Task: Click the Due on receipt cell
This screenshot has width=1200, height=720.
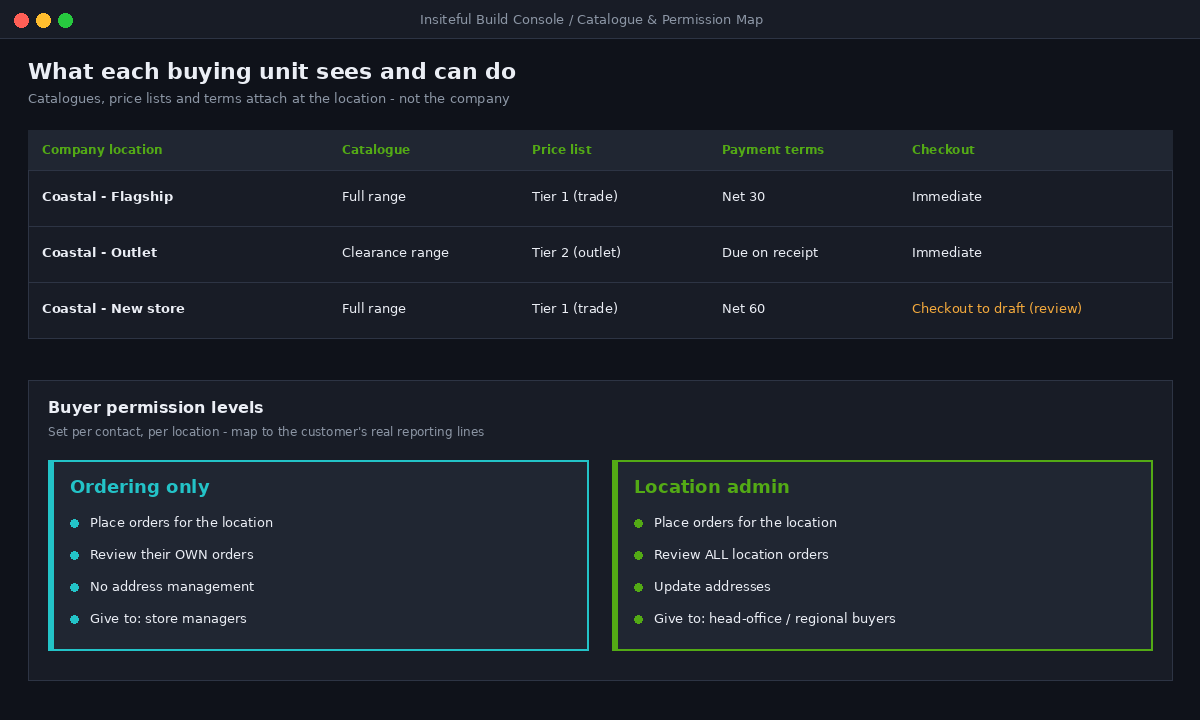Action: pos(770,253)
